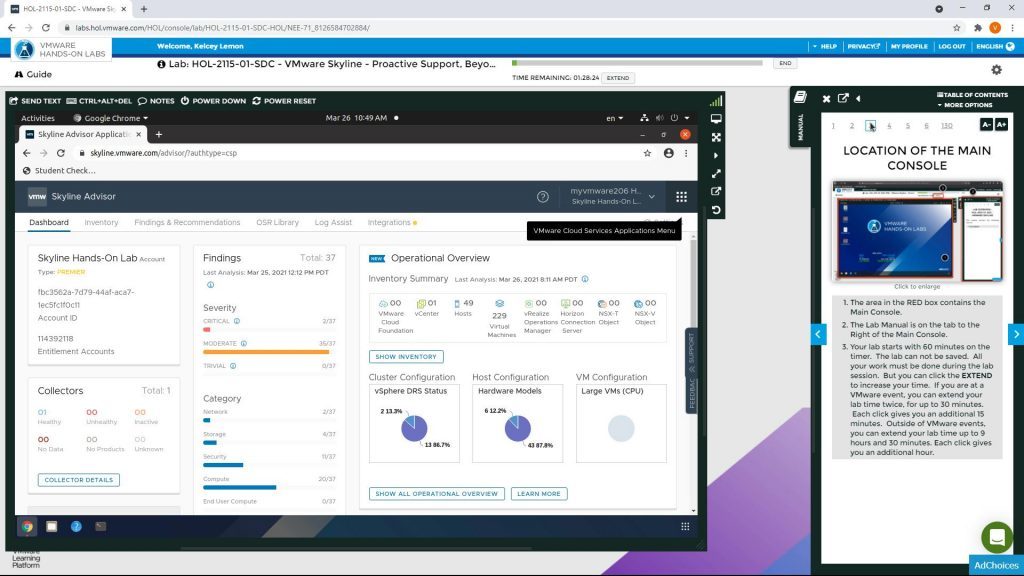Click the lab progress bar
The width and height of the screenshot is (1024, 576).
click(637, 63)
